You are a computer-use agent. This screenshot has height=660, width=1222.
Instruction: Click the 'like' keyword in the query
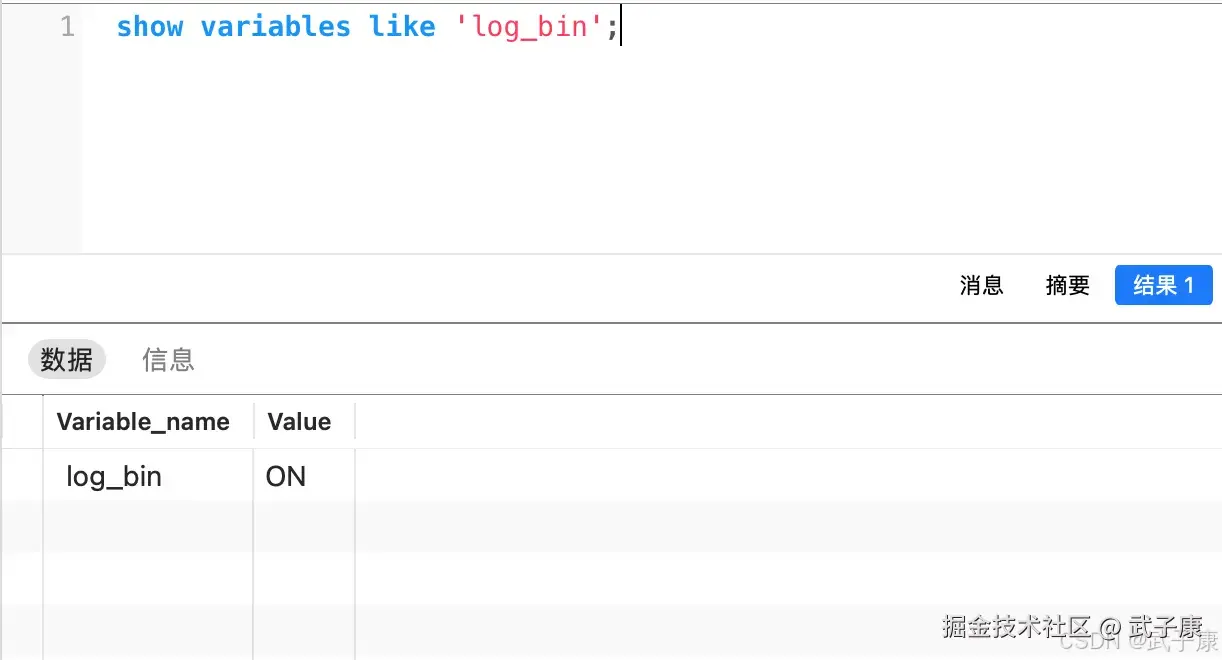click(x=402, y=27)
